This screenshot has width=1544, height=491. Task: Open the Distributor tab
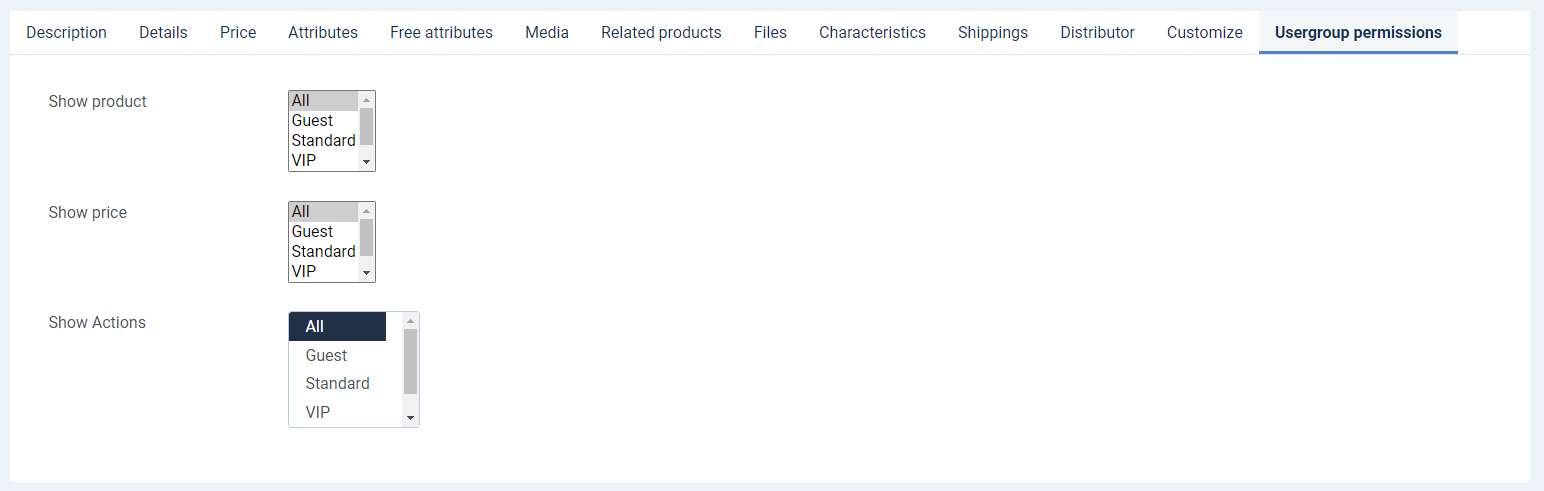tap(1097, 32)
